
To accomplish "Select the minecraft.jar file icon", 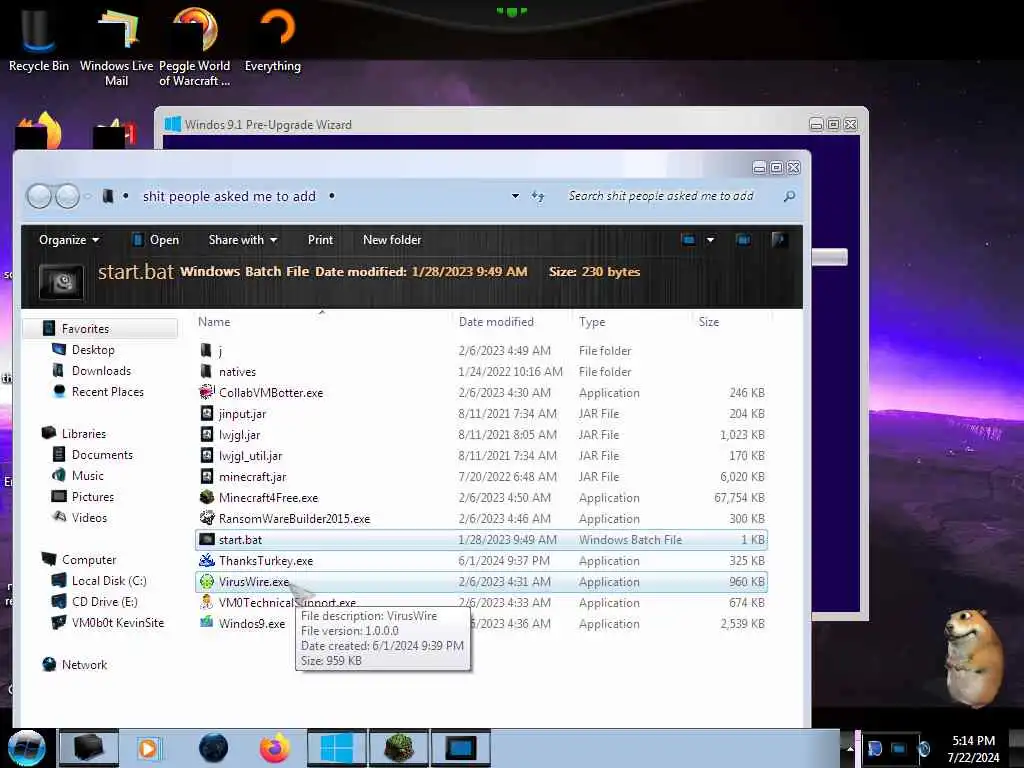I will [206, 476].
